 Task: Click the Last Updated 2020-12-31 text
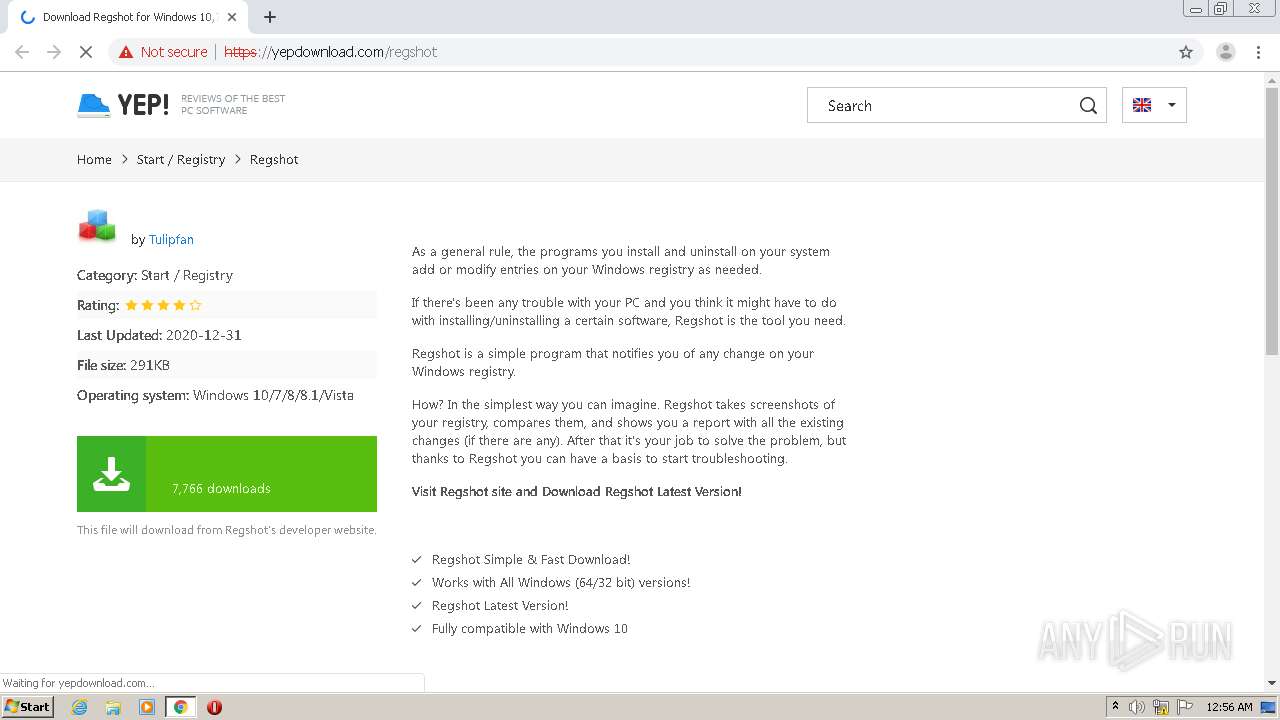click(x=159, y=335)
